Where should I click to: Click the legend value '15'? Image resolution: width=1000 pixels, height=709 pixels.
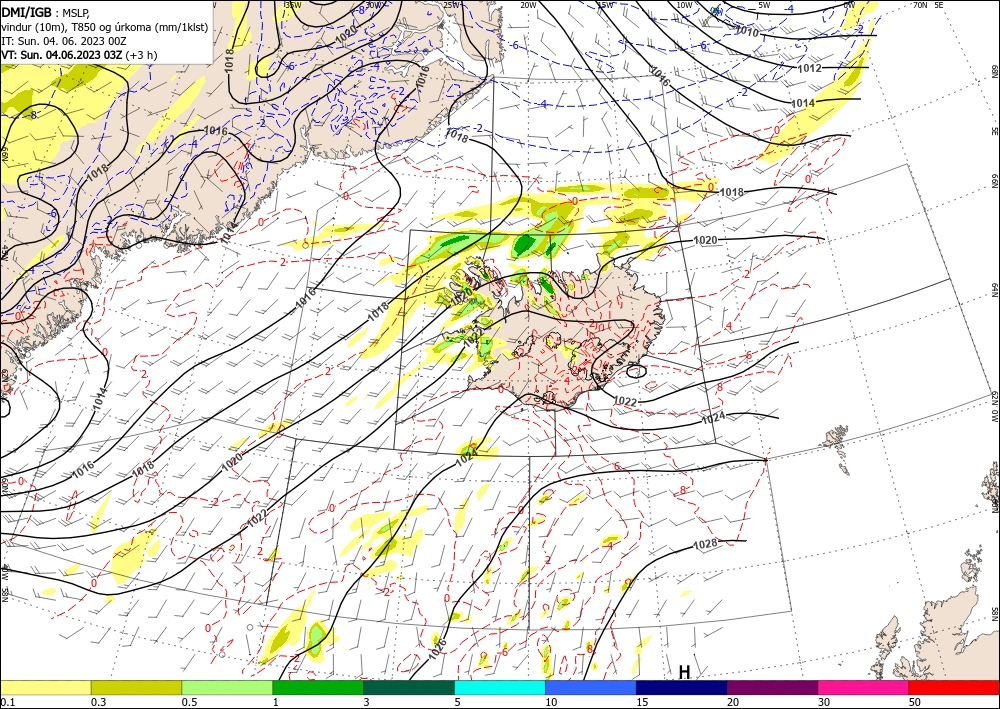642,702
